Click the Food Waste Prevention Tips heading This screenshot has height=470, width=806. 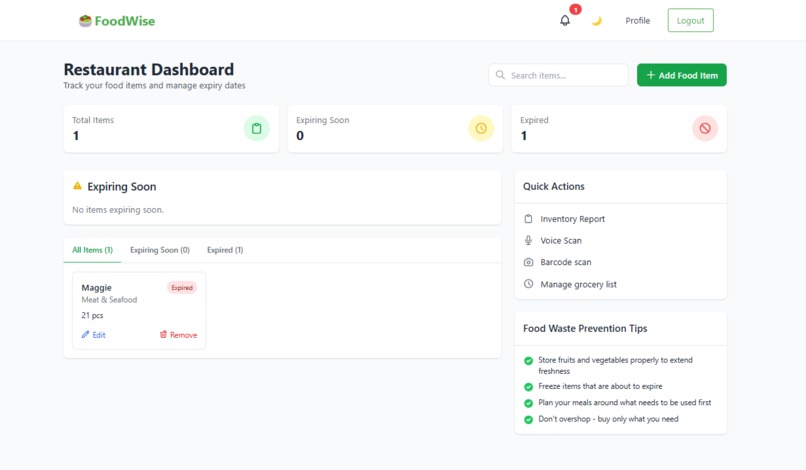585,328
